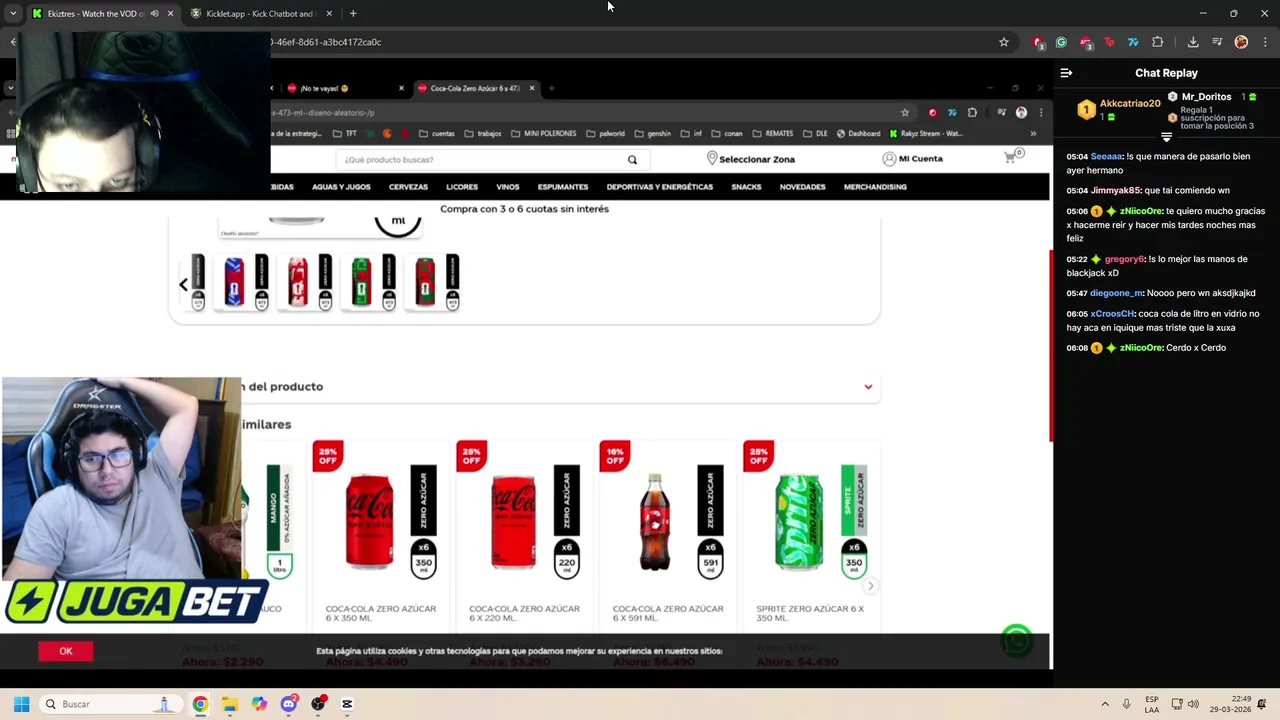Open Discord from the taskbar
The width and height of the screenshot is (1280, 720).
pyautogui.click(x=289, y=704)
